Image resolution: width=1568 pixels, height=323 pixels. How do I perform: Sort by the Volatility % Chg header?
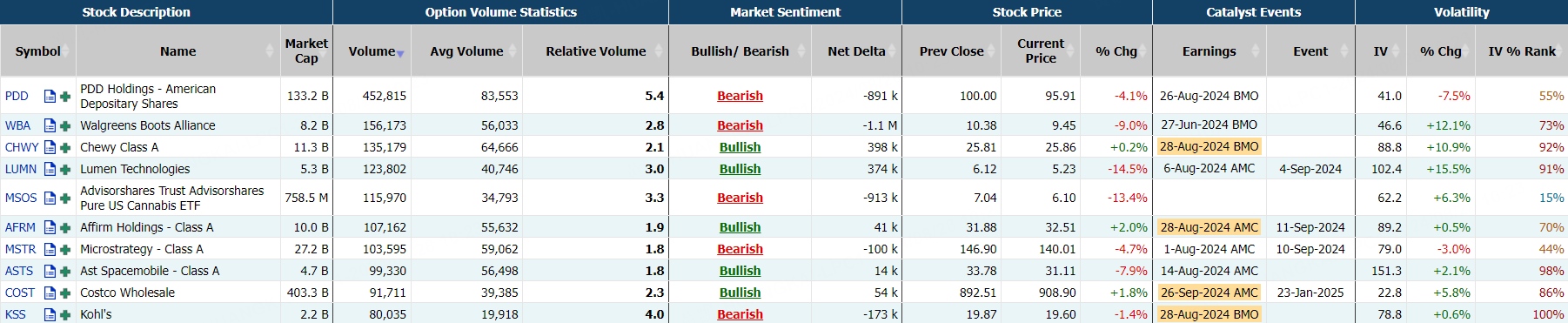click(1441, 51)
